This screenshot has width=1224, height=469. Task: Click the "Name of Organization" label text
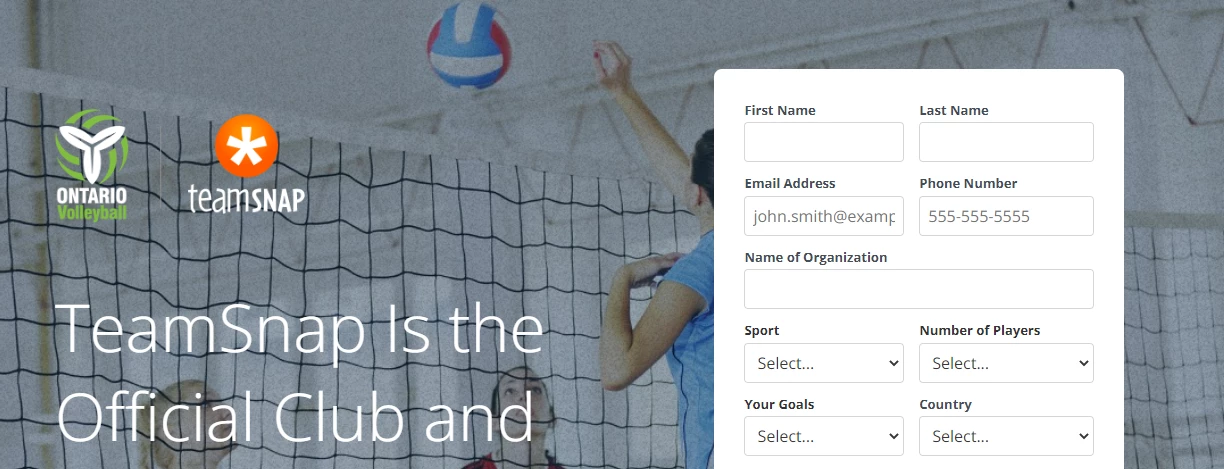816,257
